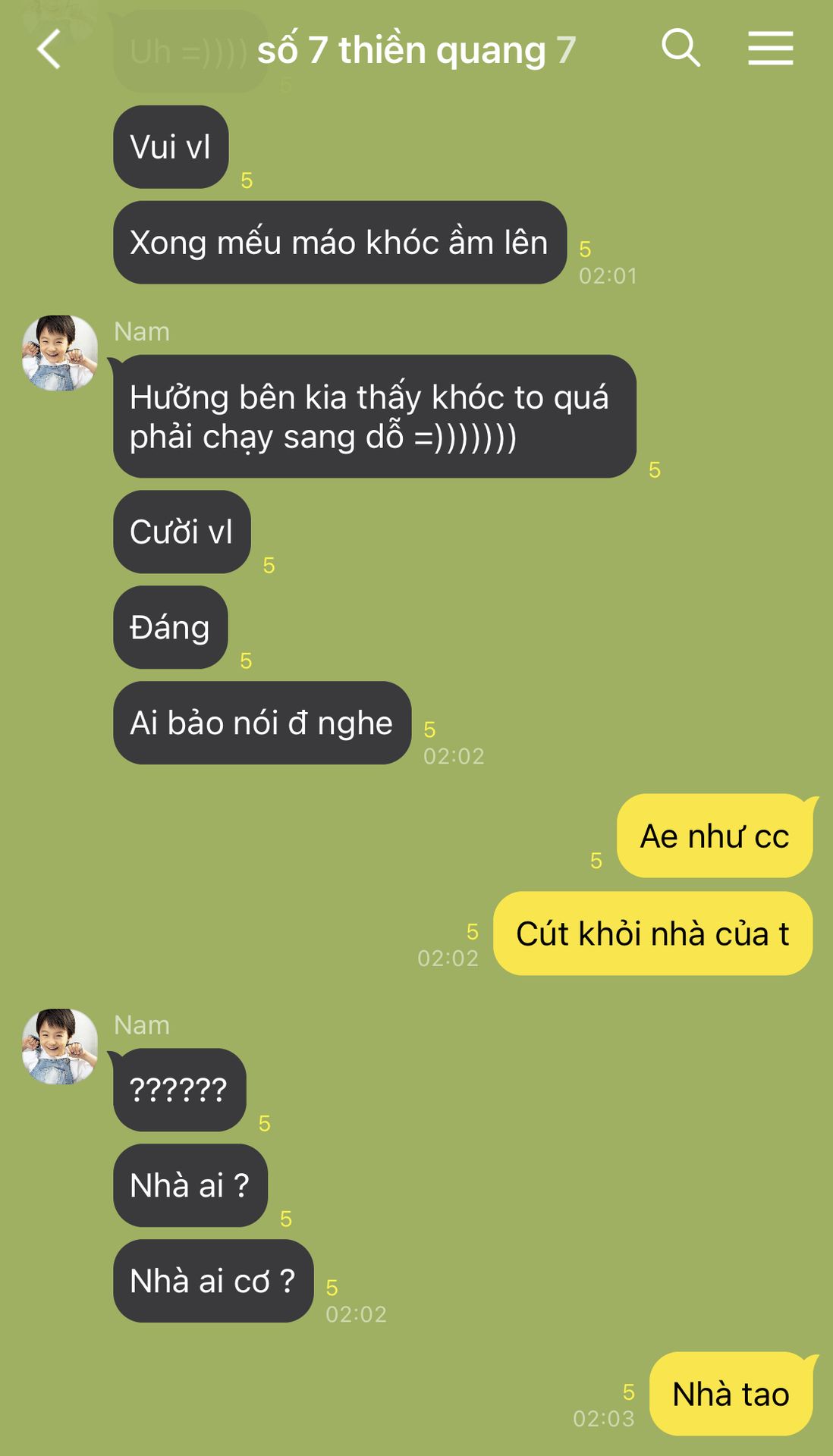Tap the sender name 'Nam' above '??????'
The height and width of the screenshot is (1456, 833).
click(x=142, y=1025)
